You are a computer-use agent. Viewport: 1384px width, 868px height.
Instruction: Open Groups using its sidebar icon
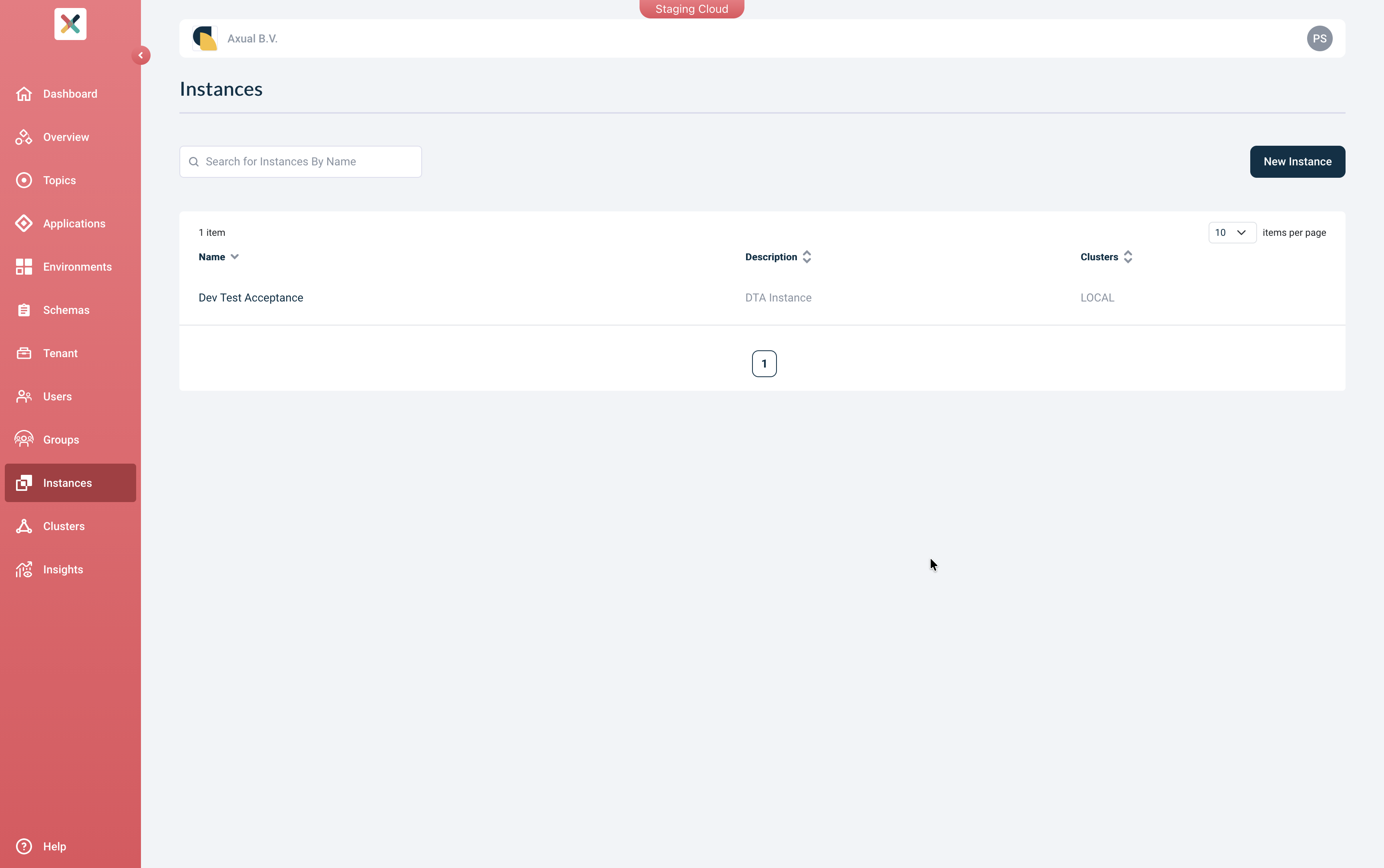tap(24, 439)
